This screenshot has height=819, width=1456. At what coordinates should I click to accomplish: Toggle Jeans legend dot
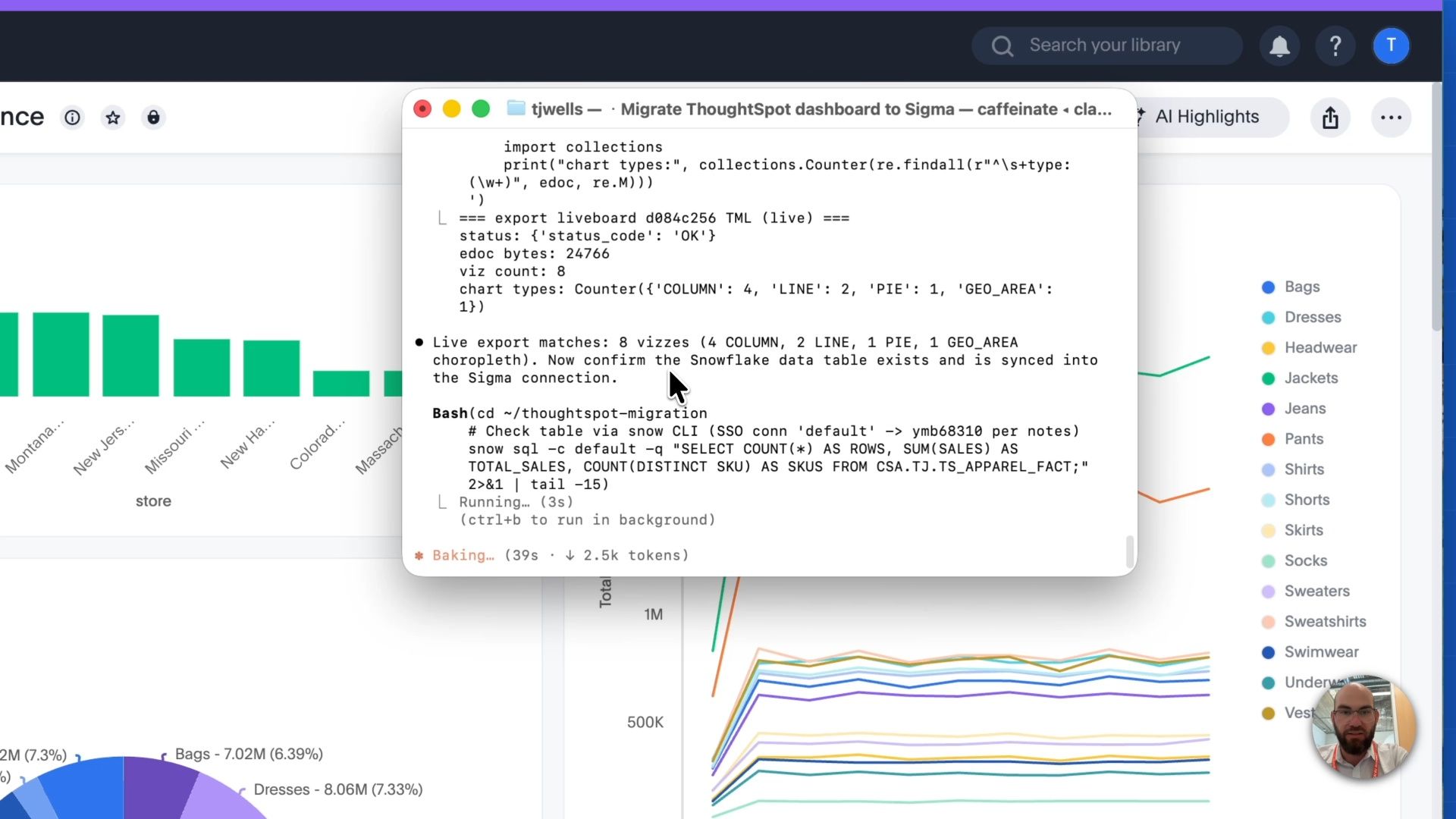tap(1268, 409)
